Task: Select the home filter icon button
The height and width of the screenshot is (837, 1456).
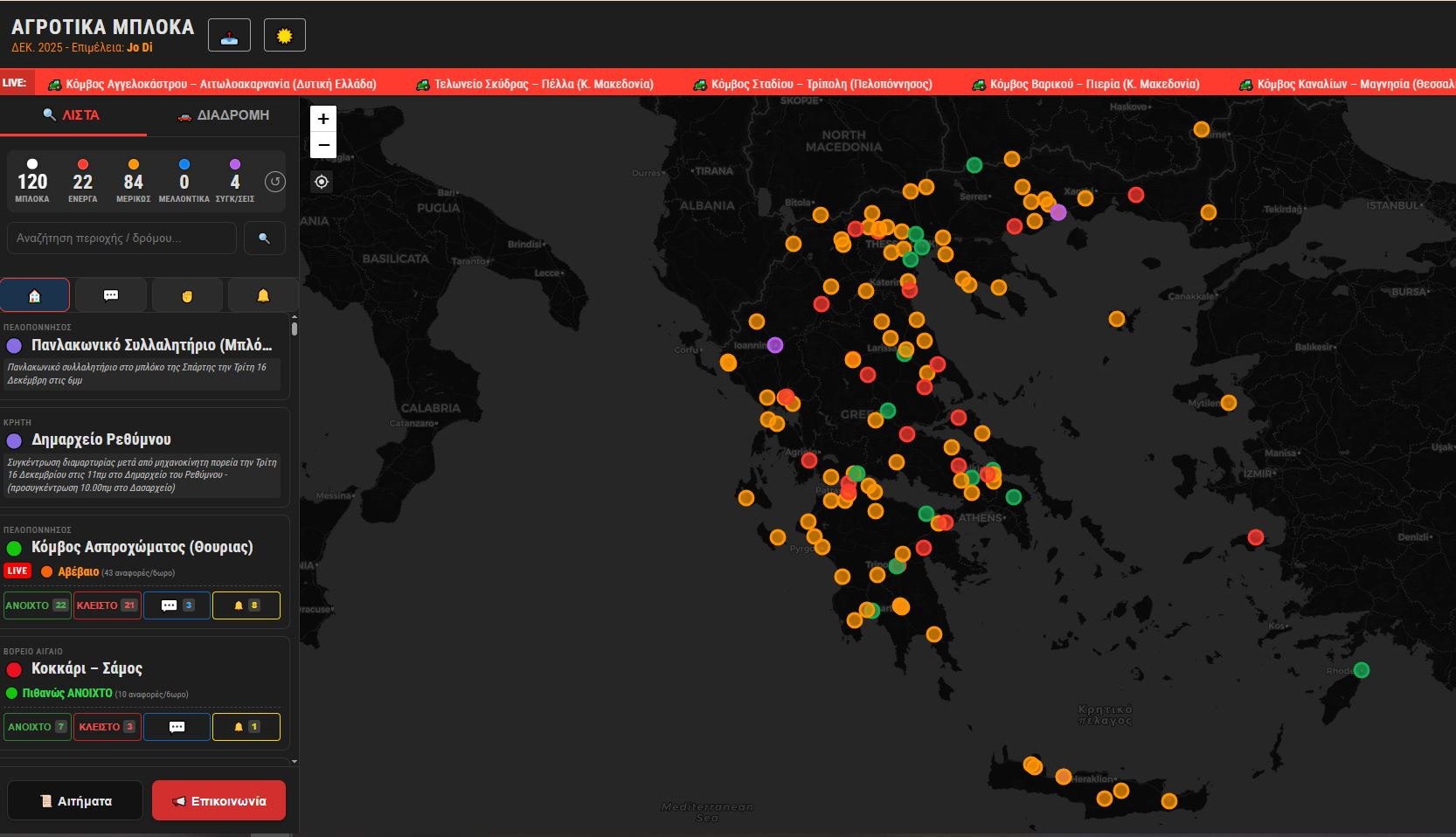Action: click(35, 295)
